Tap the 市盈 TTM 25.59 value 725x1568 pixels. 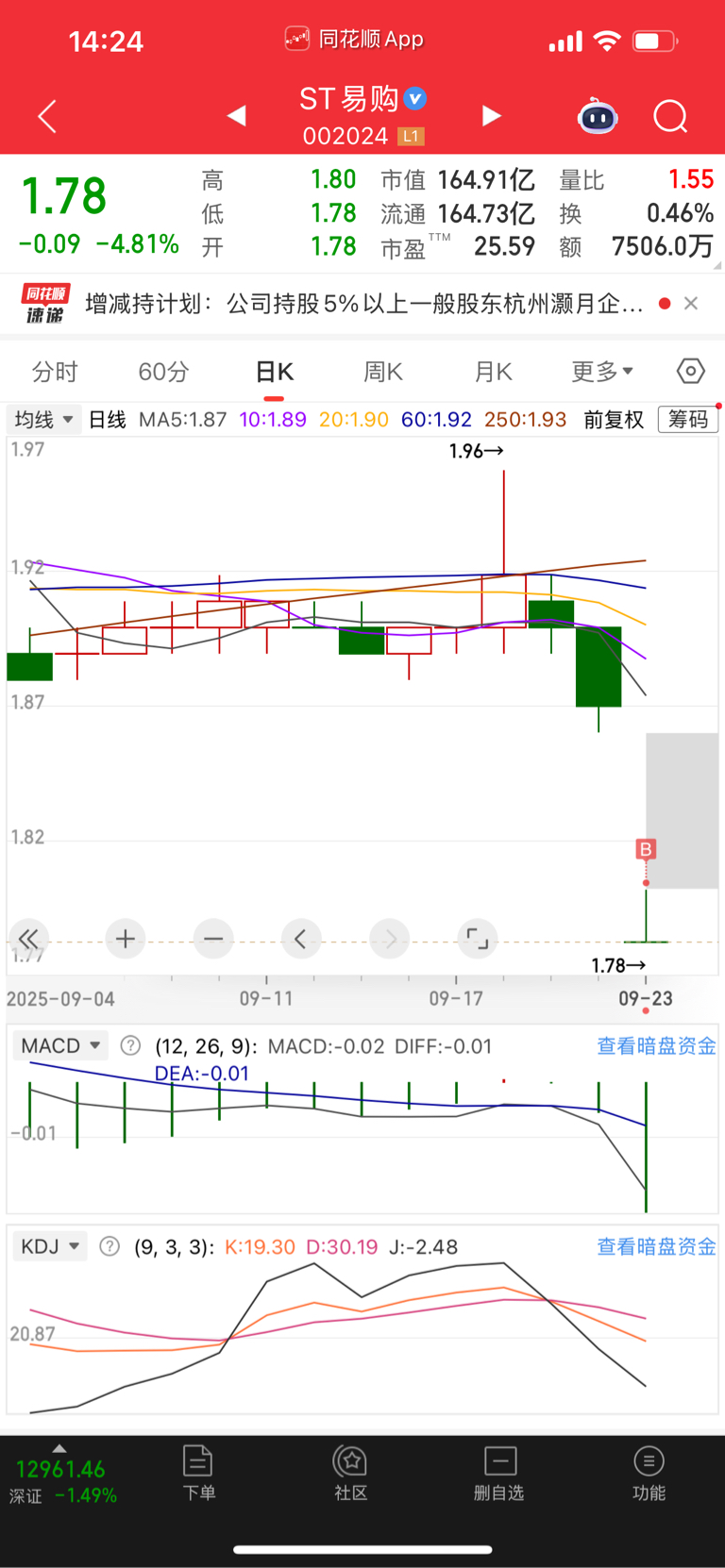[x=504, y=246]
